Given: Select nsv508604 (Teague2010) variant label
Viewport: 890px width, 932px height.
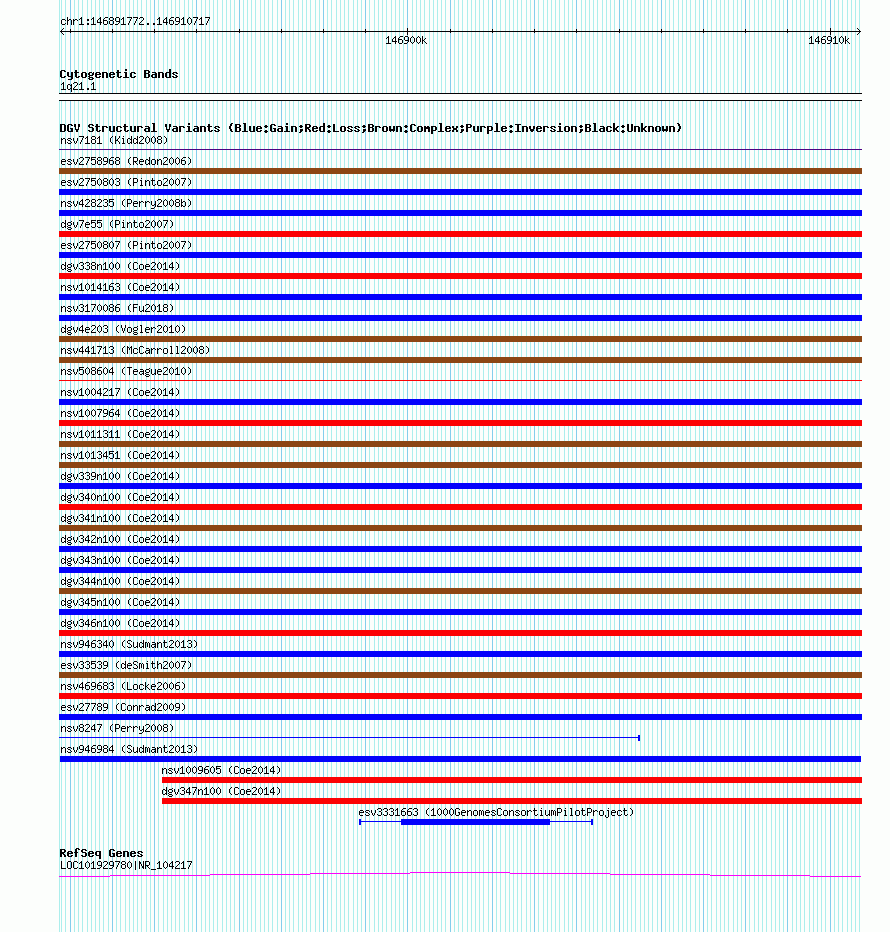Looking at the screenshot, I should point(126,371).
